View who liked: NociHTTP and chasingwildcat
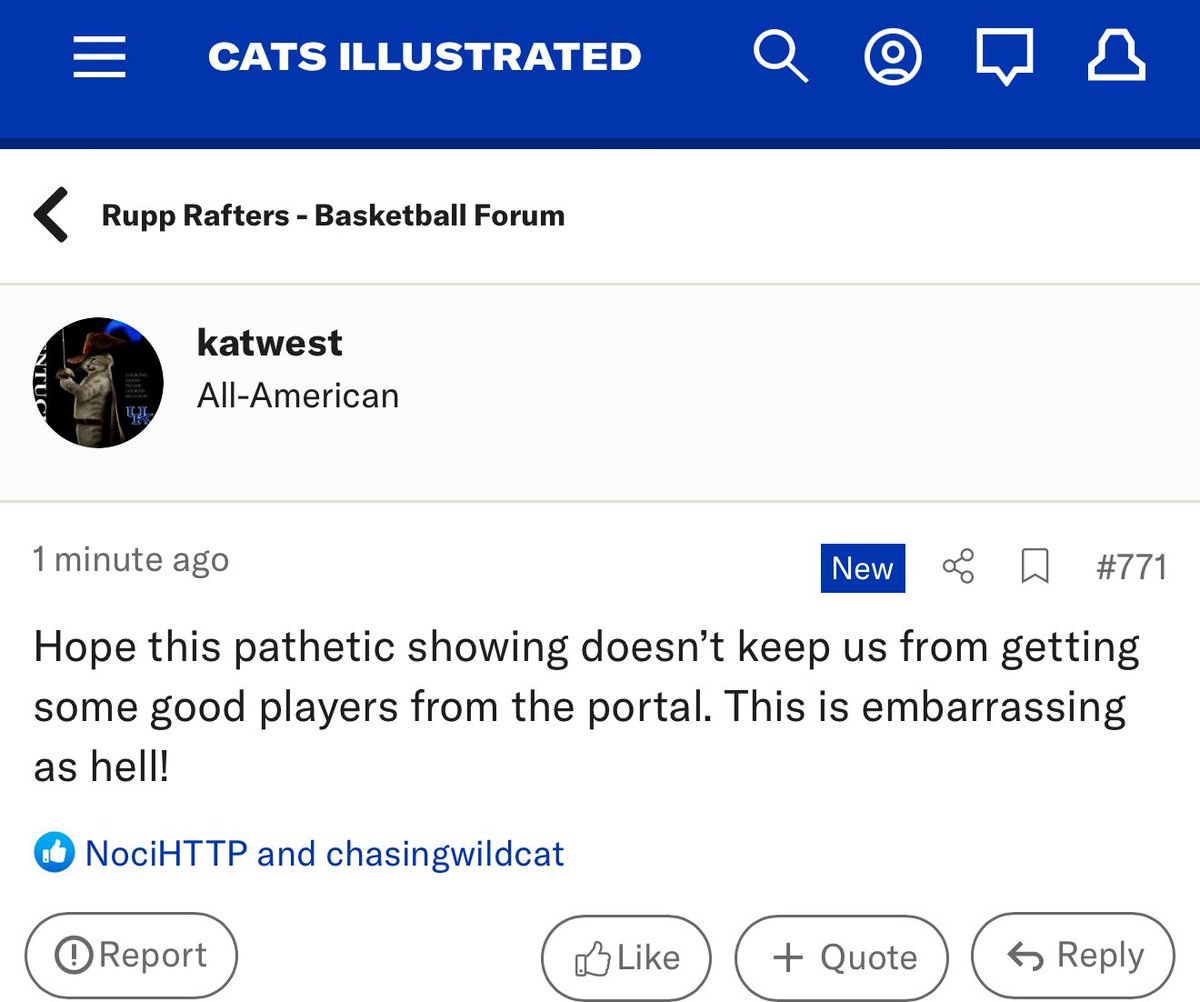This screenshot has width=1200, height=1002. (325, 854)
